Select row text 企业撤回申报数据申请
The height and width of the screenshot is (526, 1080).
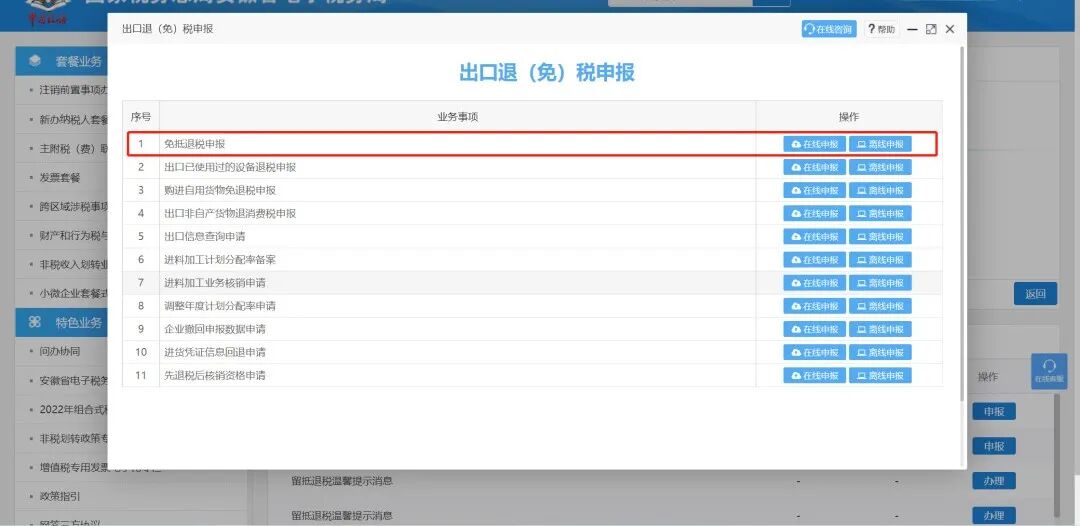click(215, 329)
